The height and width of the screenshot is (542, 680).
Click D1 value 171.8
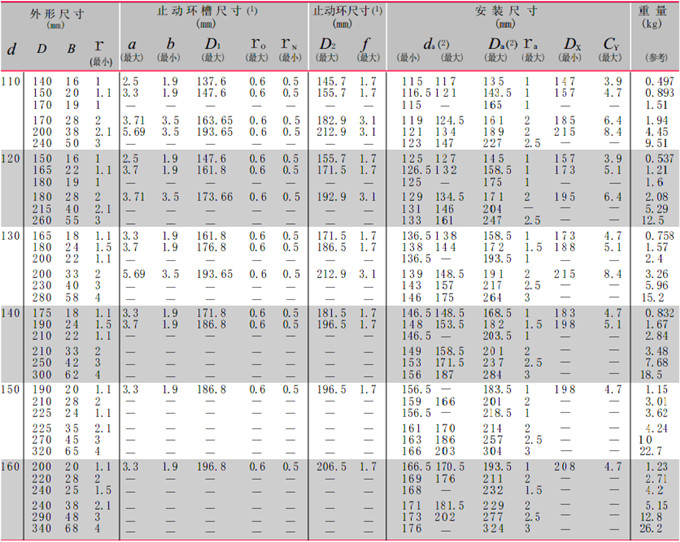212,313
